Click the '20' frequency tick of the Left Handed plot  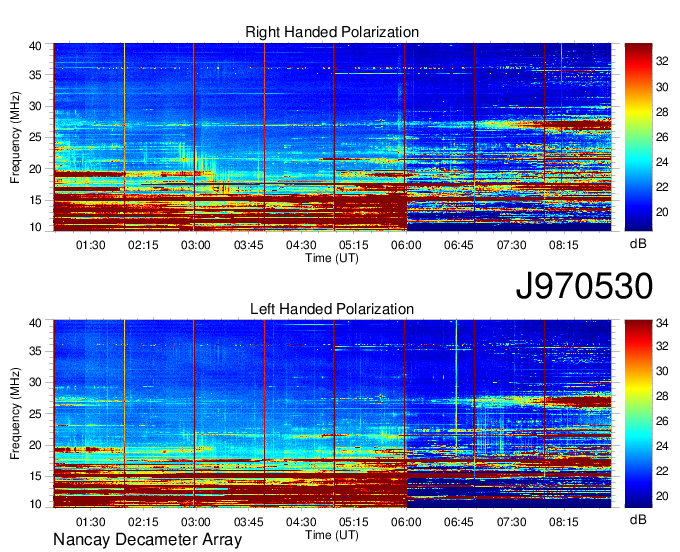35,445
